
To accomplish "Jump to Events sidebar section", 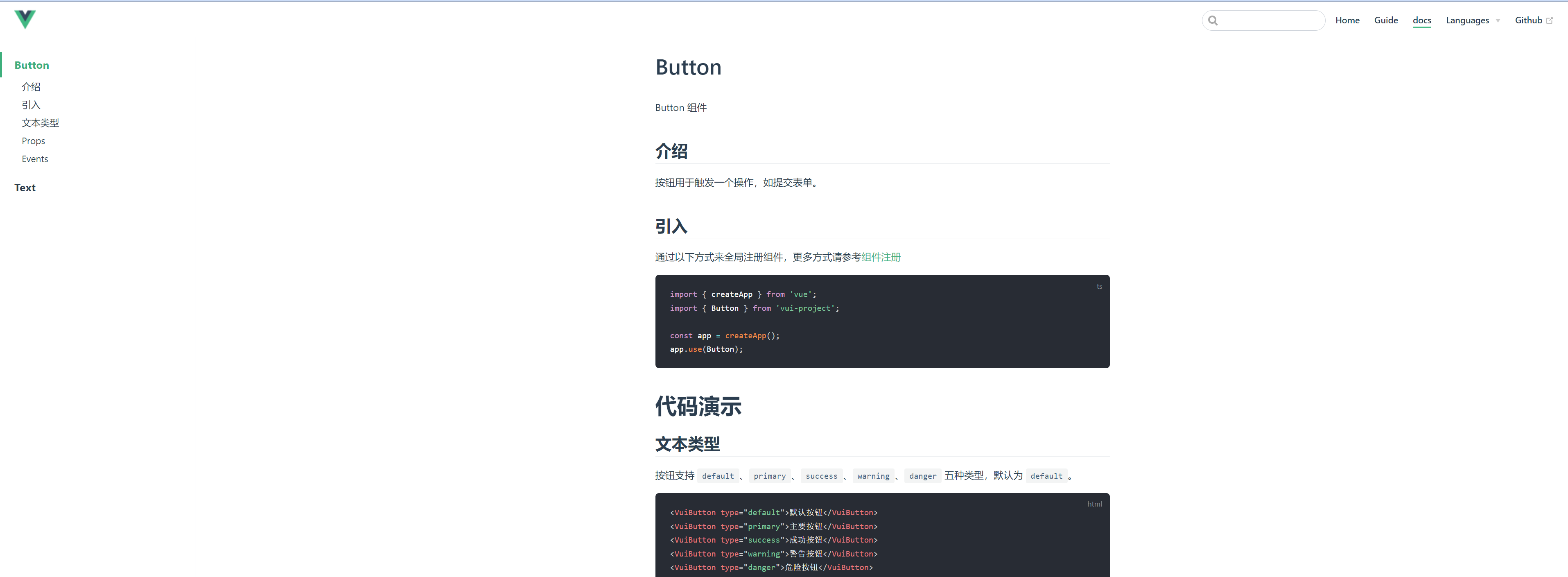I will pyautogui.click(x=35, y=159).
